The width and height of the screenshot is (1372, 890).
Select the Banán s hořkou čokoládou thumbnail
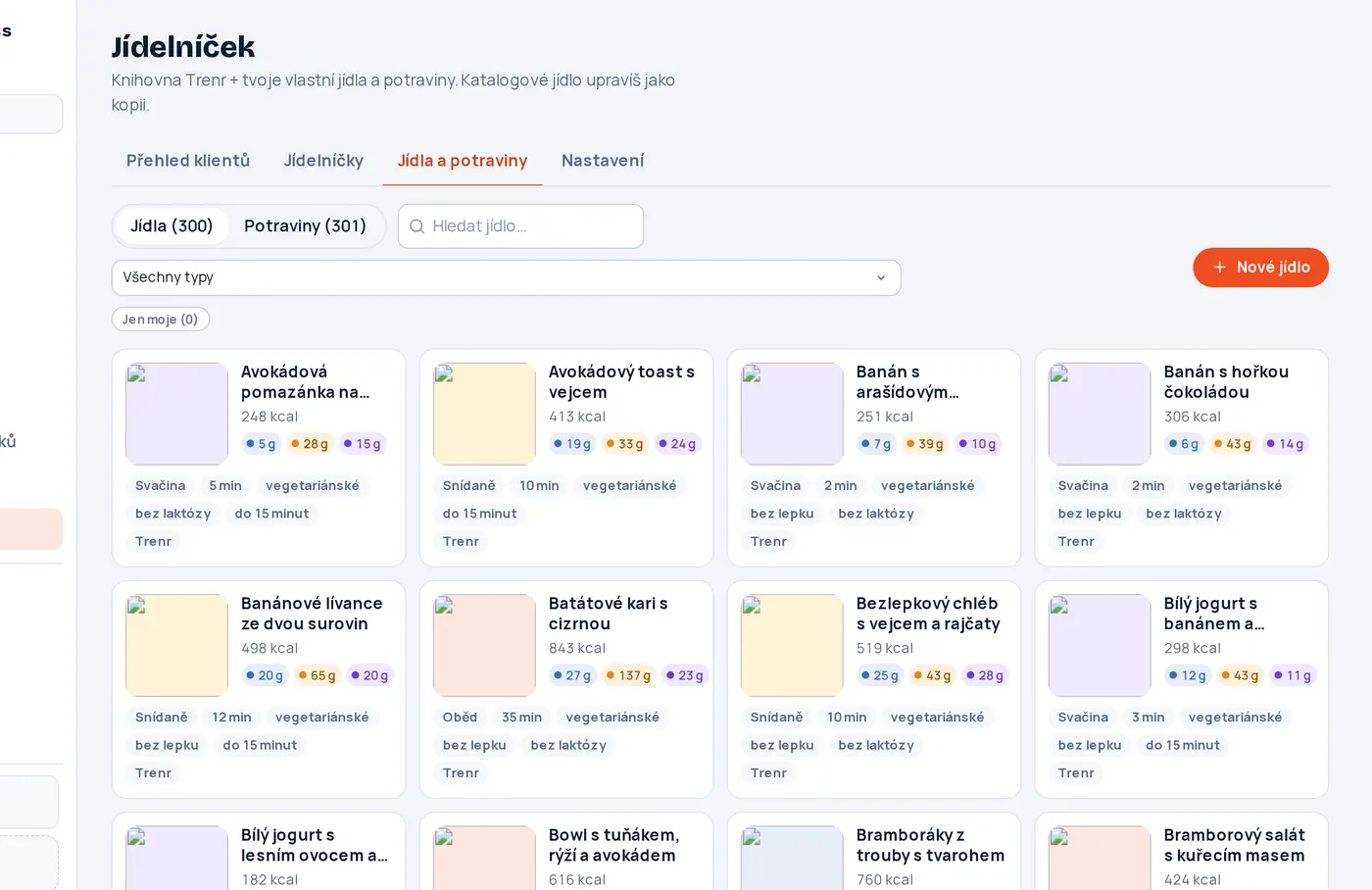point(1100,414)
